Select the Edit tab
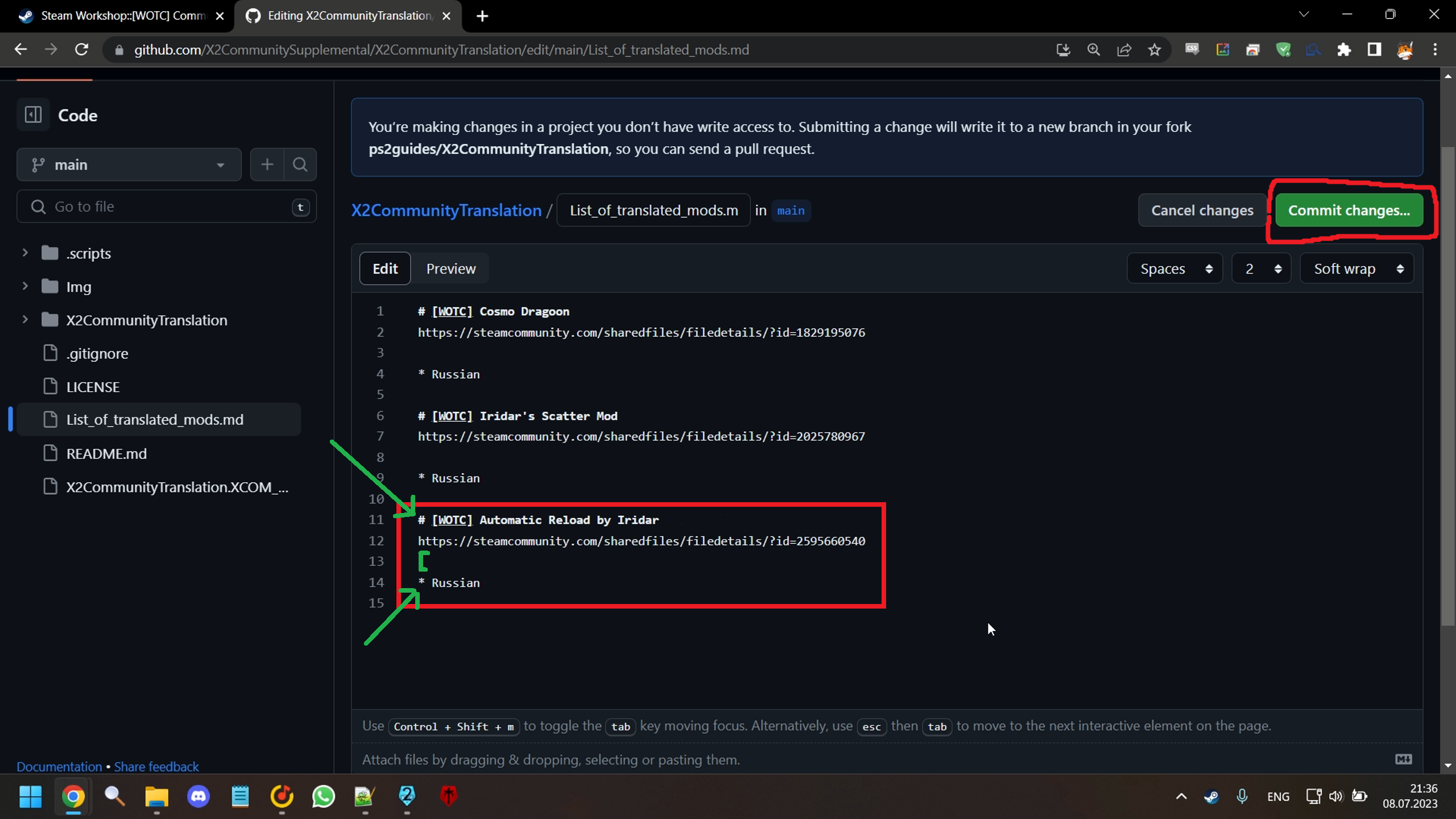The height and width of the screenshot is (819, 1456). (x=385, y=268)
